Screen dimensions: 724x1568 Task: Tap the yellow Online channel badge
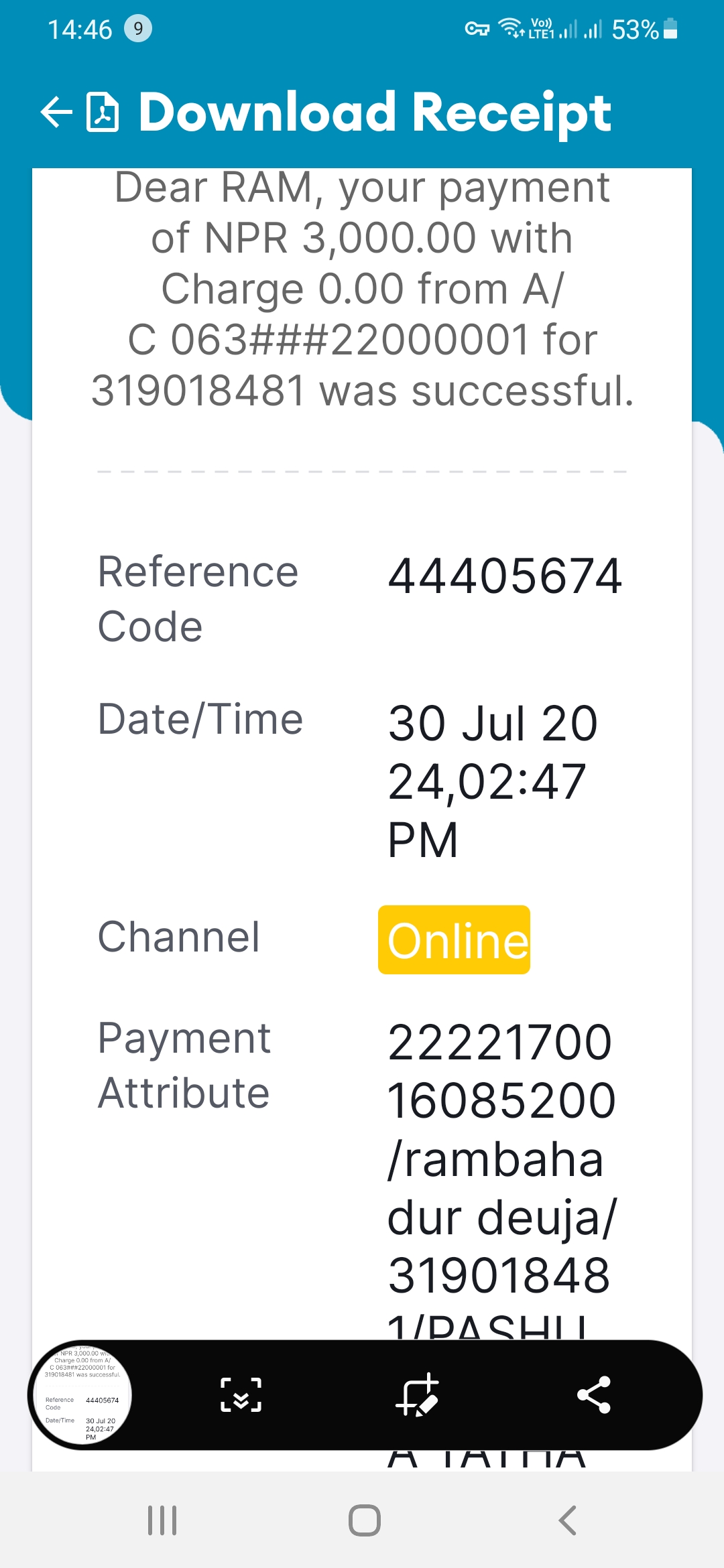[454, 939]
